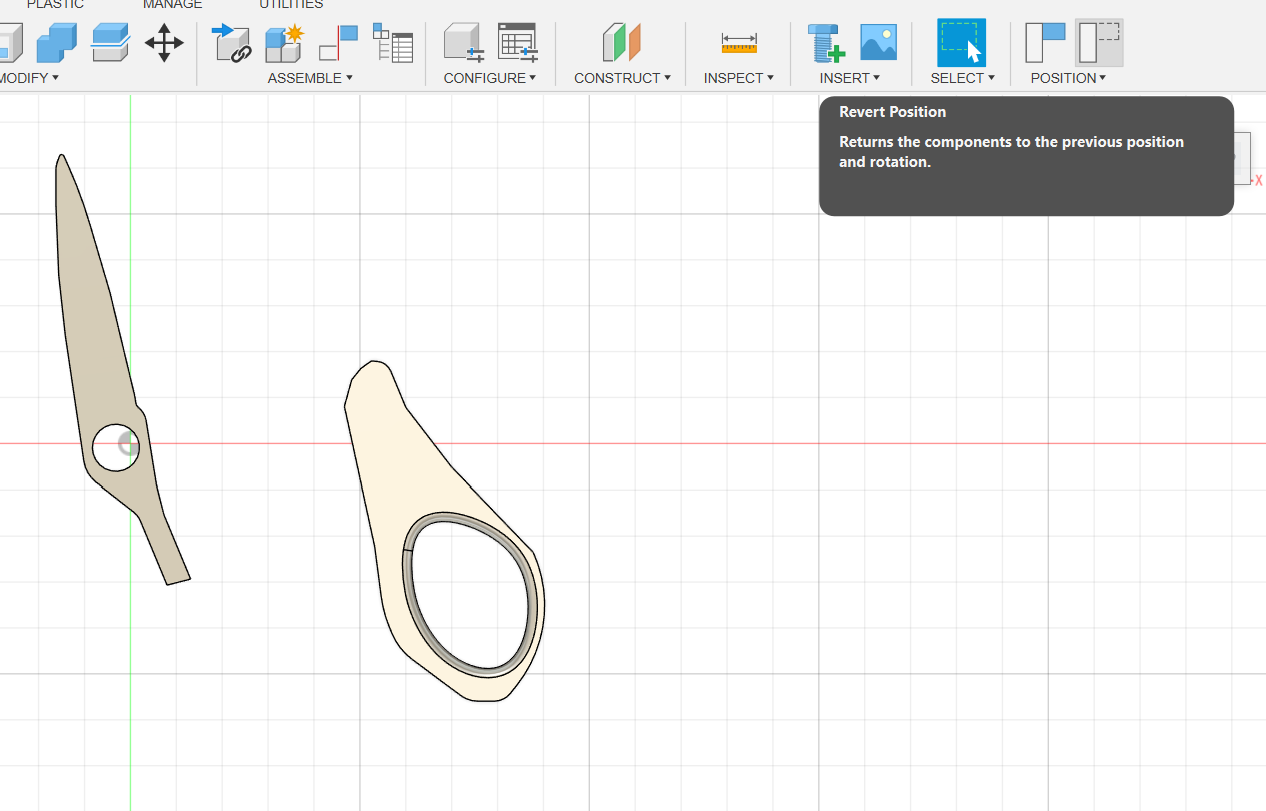Select the cream ring-shaped handle body
Screen dimensions: 1266x811
(x=400, y=470)
